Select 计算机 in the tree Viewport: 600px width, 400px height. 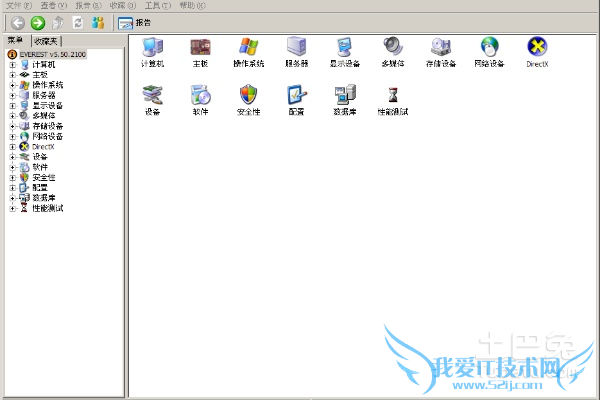click(x=44, y=65)
